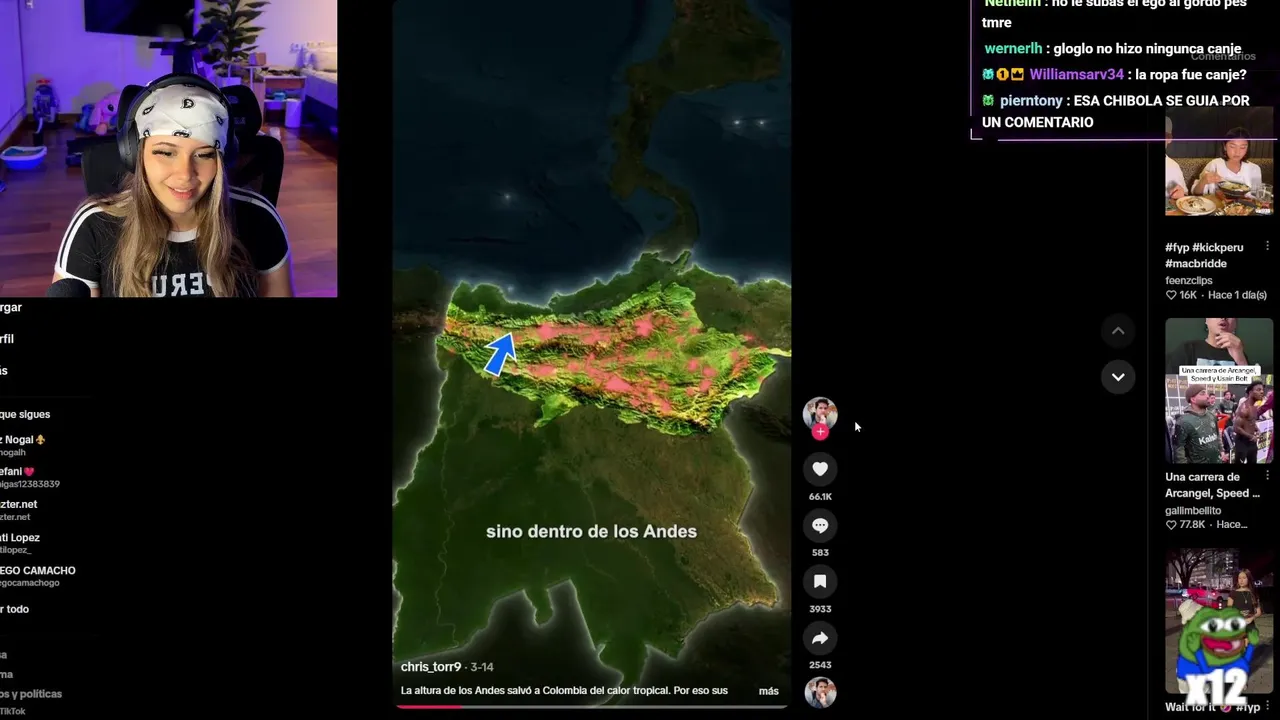This screenshot has height=720, width=1280.
Task: Click chat username 'Williamsarv34'
Action: coord(1076,75)
